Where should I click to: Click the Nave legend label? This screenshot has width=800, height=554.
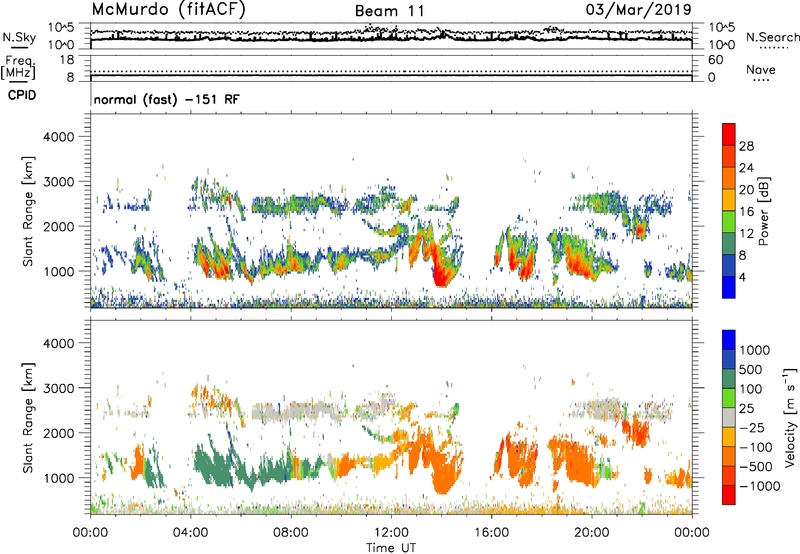tap(761, 69)
